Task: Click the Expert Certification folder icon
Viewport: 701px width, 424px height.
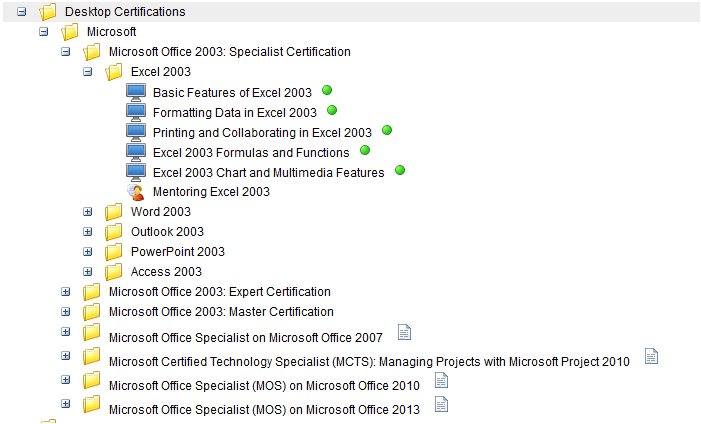Action: click(x=91, y=292)
